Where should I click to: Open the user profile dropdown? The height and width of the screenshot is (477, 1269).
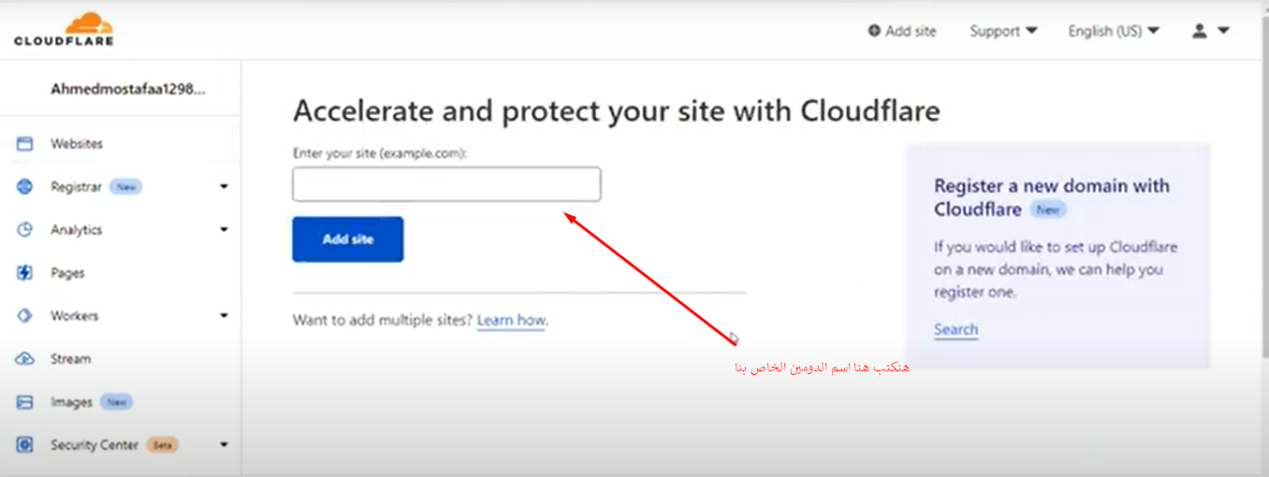pos(1210,31)
